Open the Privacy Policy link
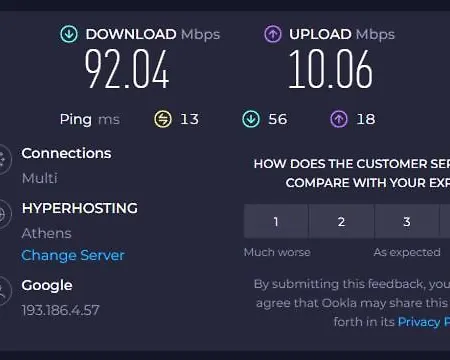This screenshot has height=360, width=450. tap(424, 322)
